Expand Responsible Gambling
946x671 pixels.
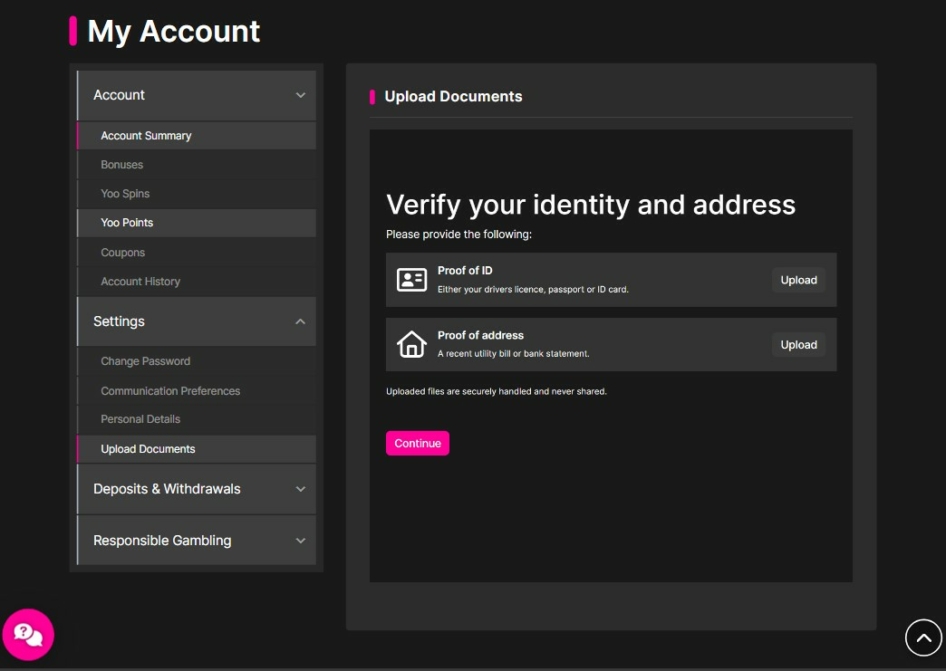point(195,540)
